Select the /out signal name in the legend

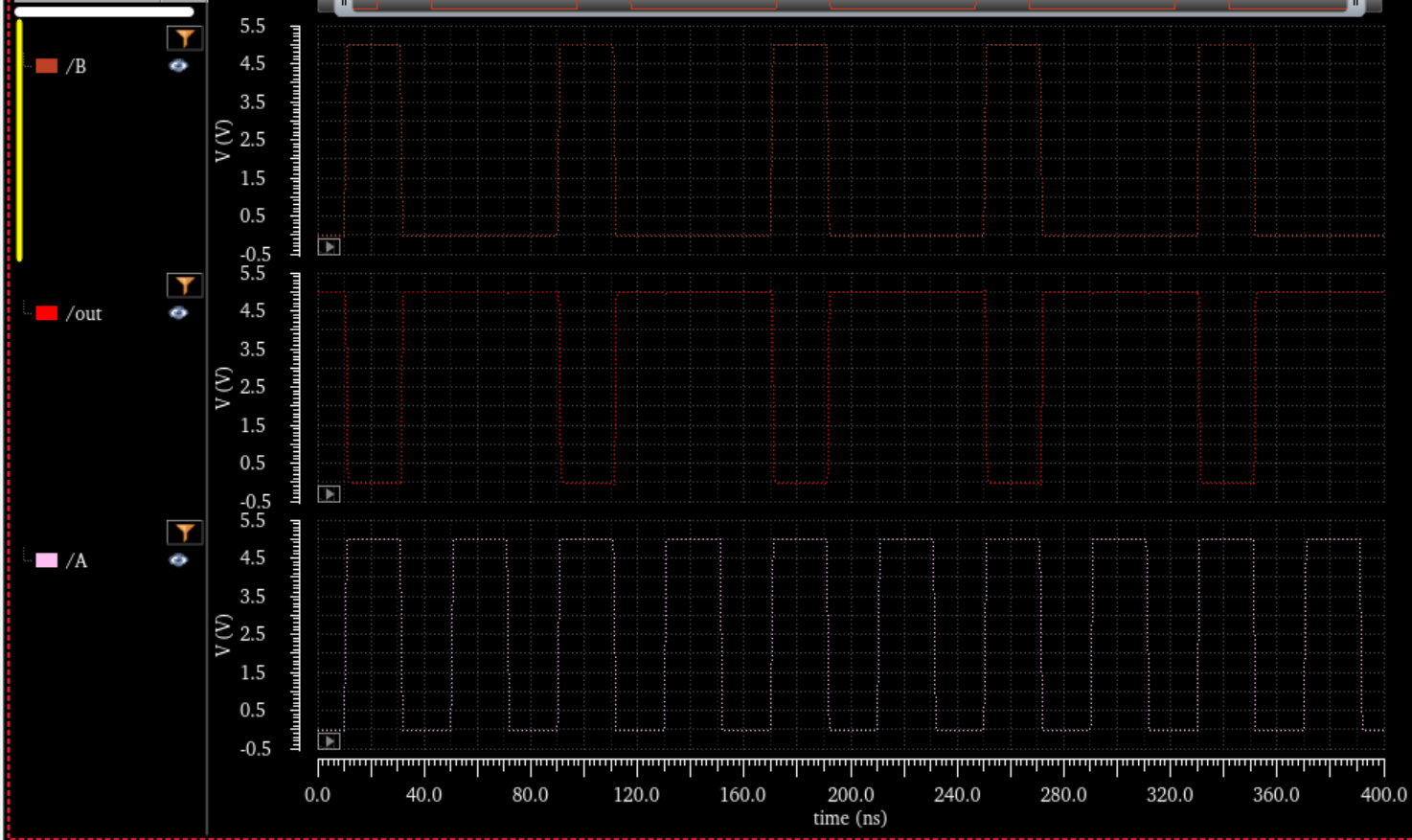[83, 313]
